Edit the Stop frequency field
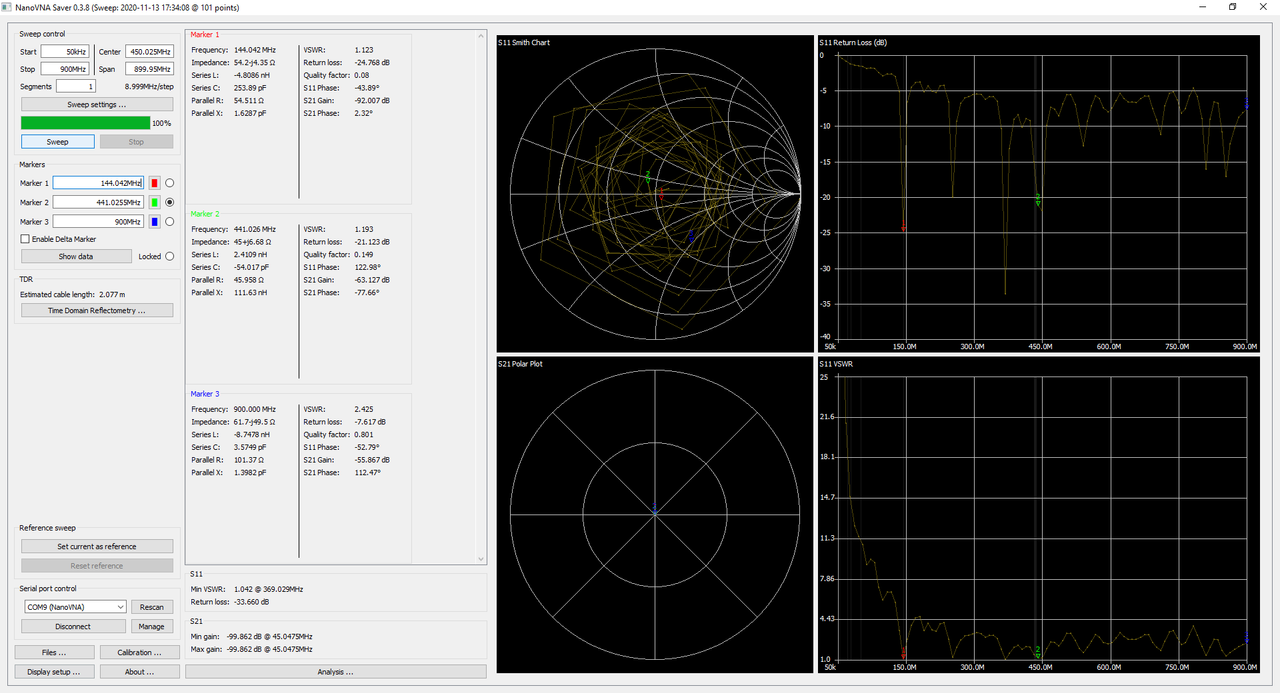The height and width of the screenshot is (693, 1280). (x=65, y=69)
